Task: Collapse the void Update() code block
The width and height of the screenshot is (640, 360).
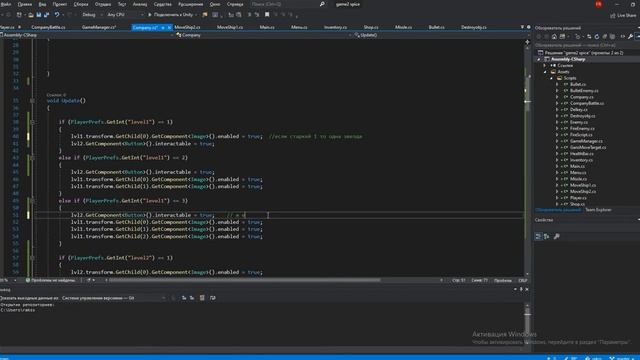Action: (x=32, y=100)
